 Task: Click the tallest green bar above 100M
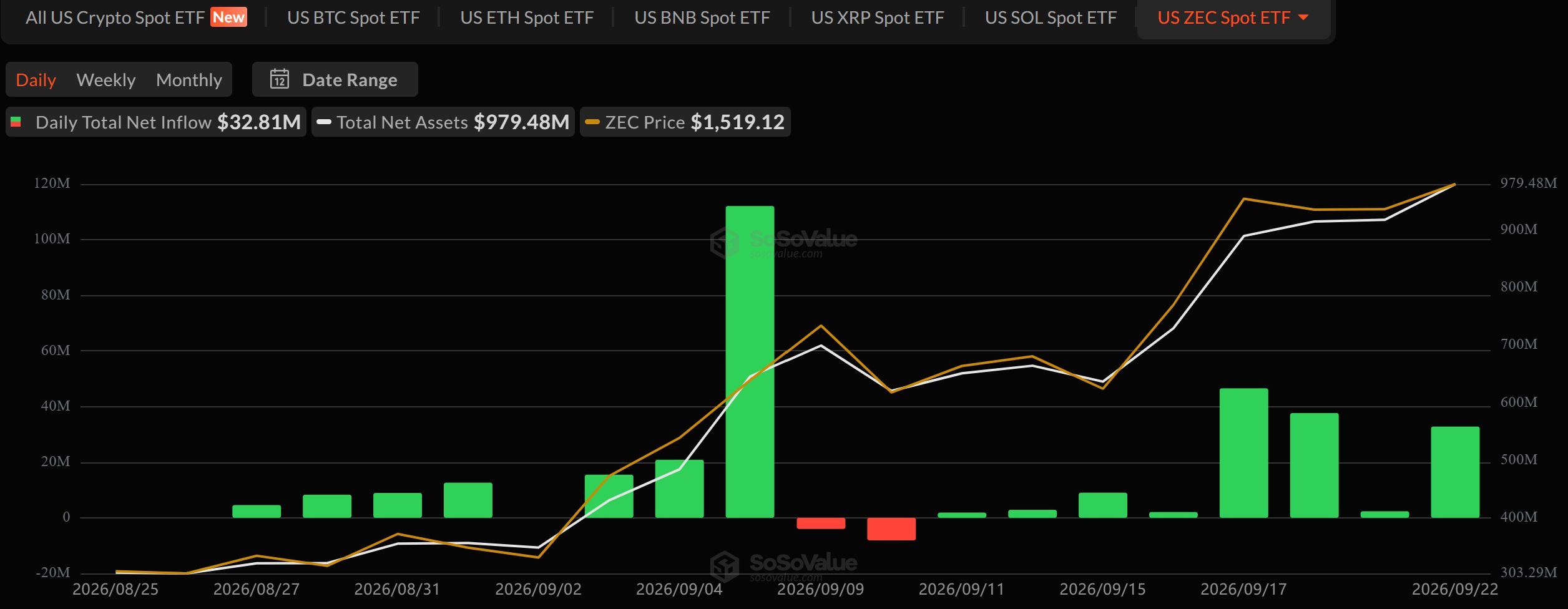[x=750, y=362]
